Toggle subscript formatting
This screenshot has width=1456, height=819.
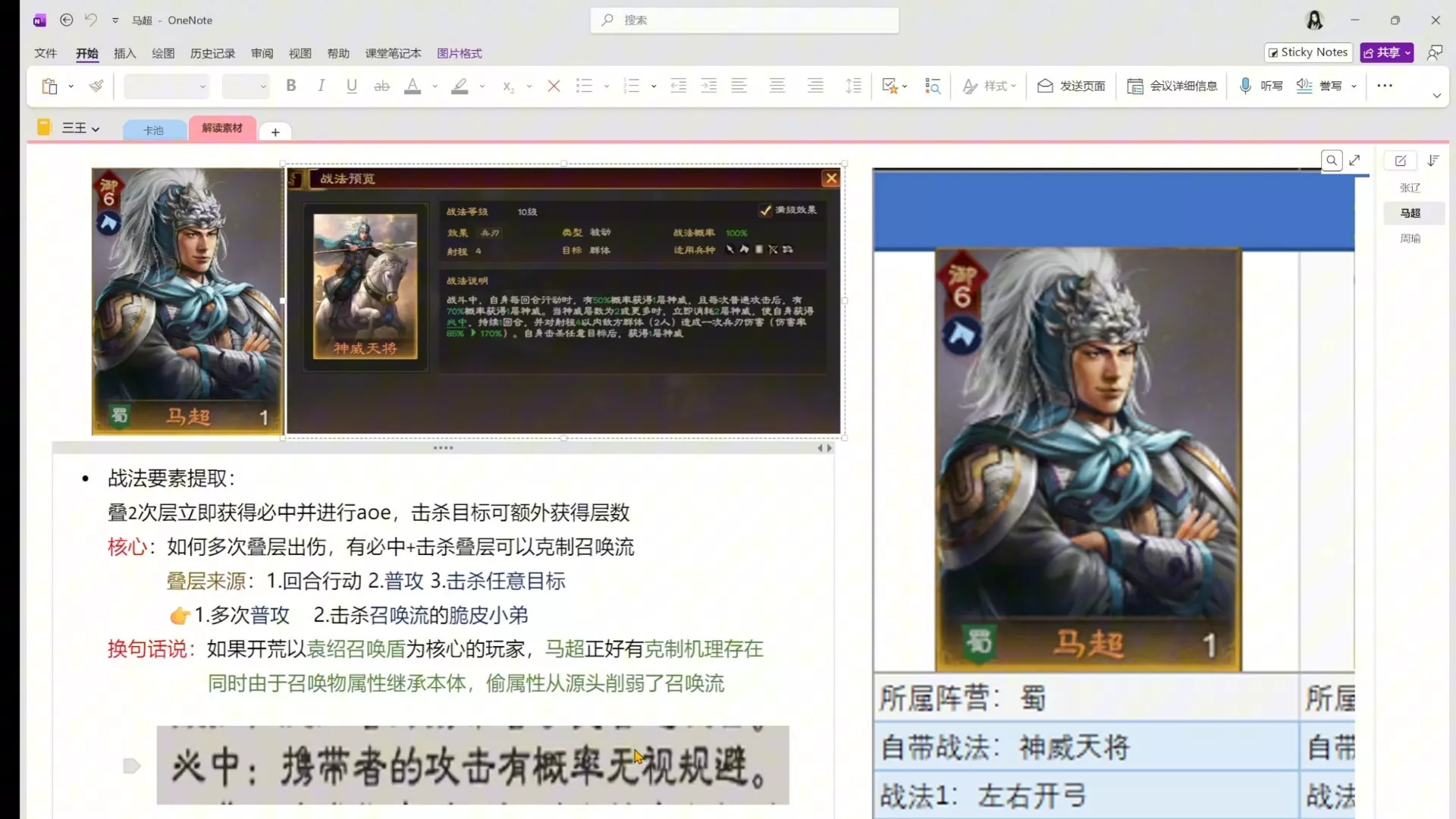pos(508,86)
